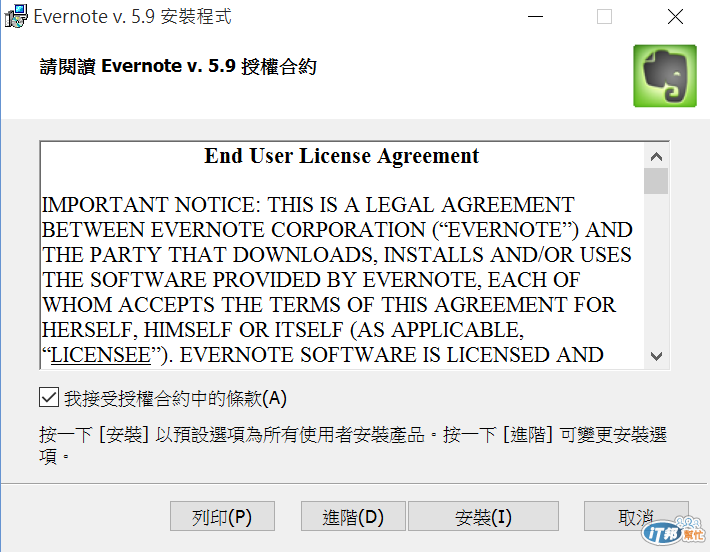Open advanced options with 進階(D)
Image resolution: width=710 pixels, height=552 pixels.
coord(353,516)
